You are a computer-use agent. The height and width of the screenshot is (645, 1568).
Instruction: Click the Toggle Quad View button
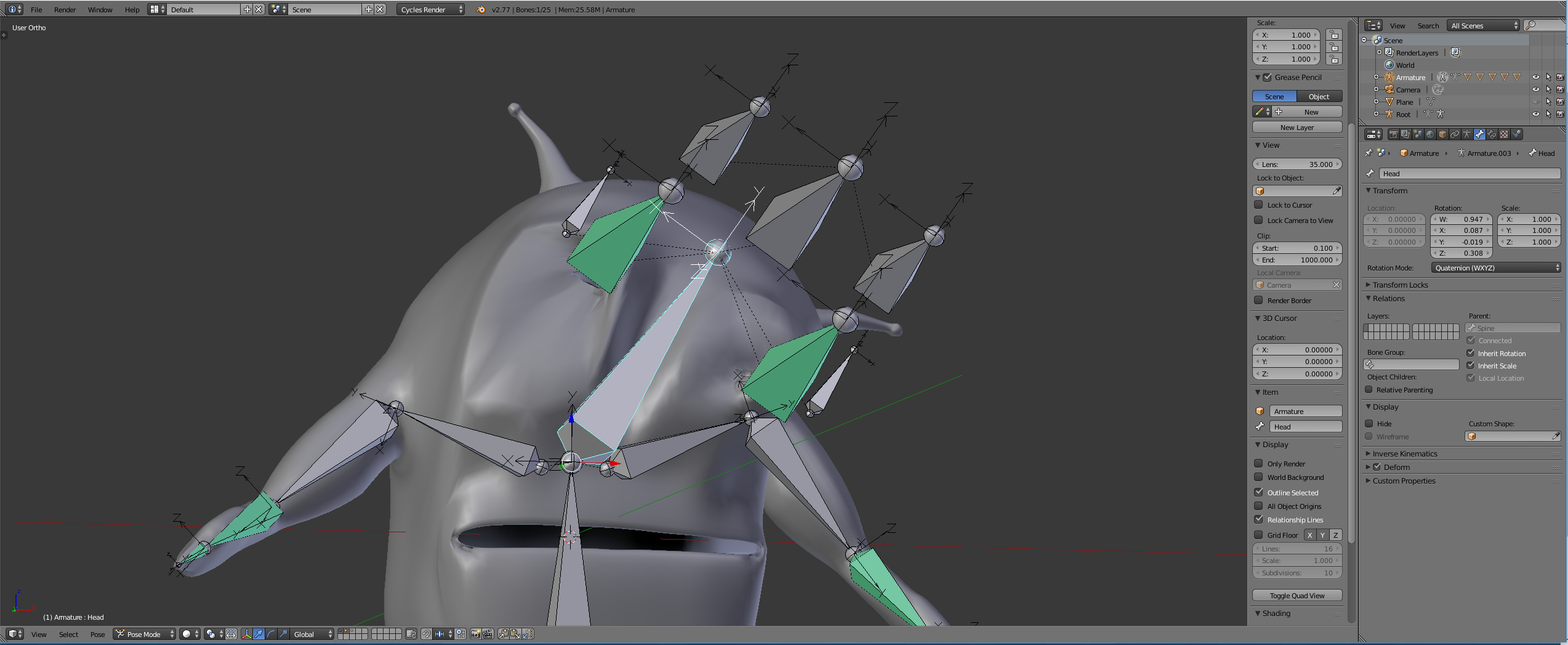click(1297, 595)
